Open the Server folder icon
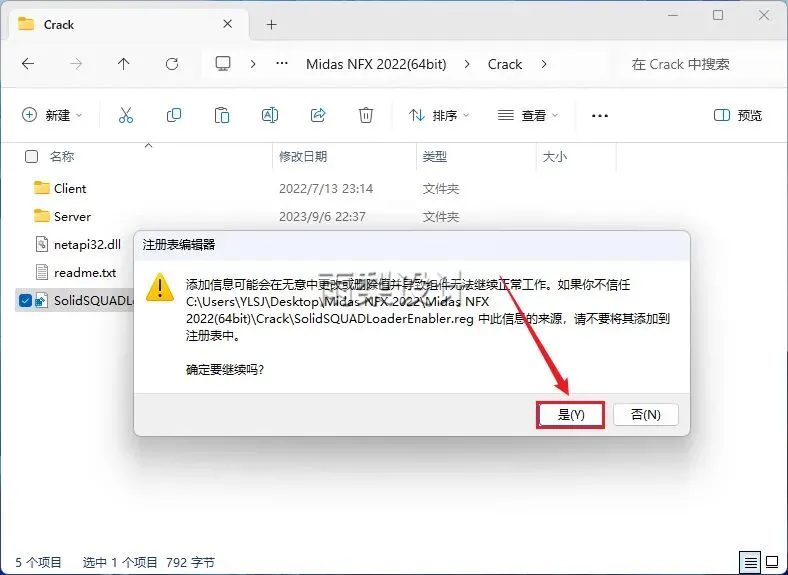This screenshot has height=575, width=788. coord(41,216)
